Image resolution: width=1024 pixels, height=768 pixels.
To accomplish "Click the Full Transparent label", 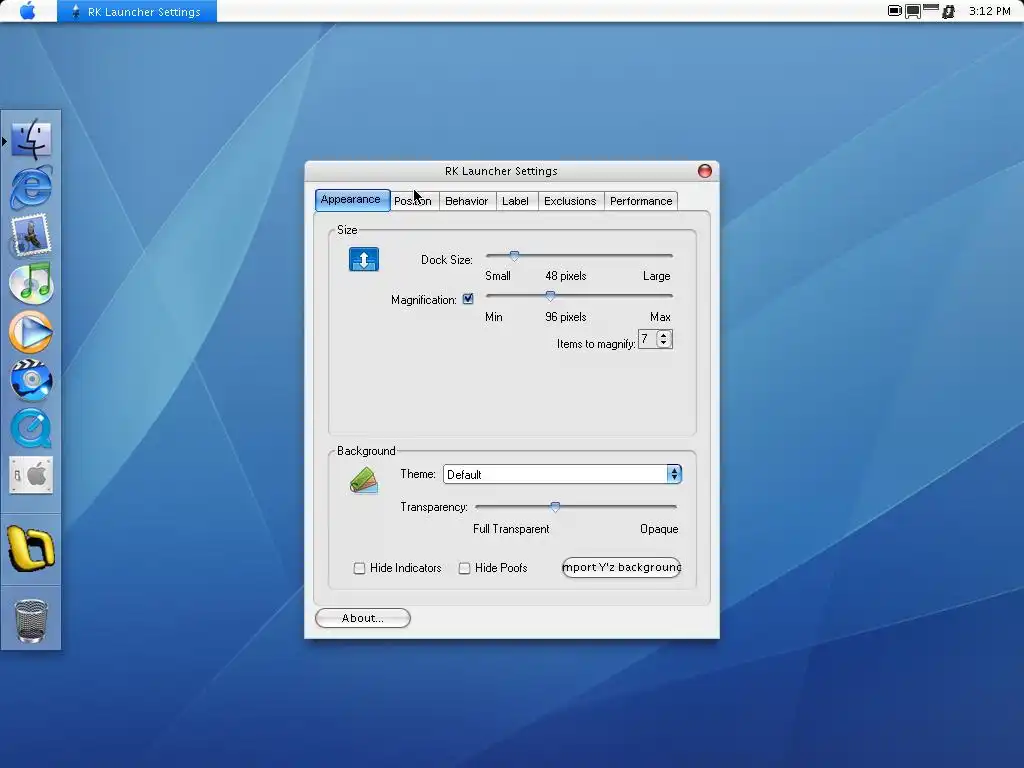I will coord(511,529).
